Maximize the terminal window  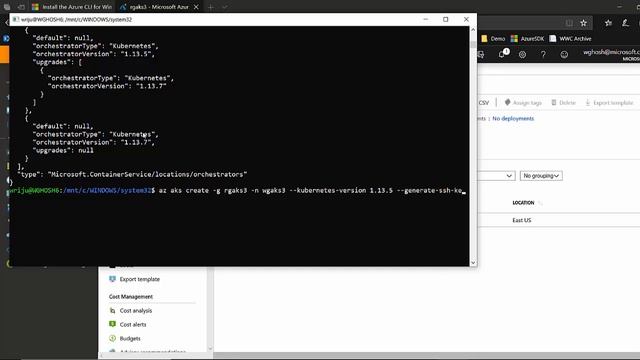pyautogui.click(x=446, y=19)
